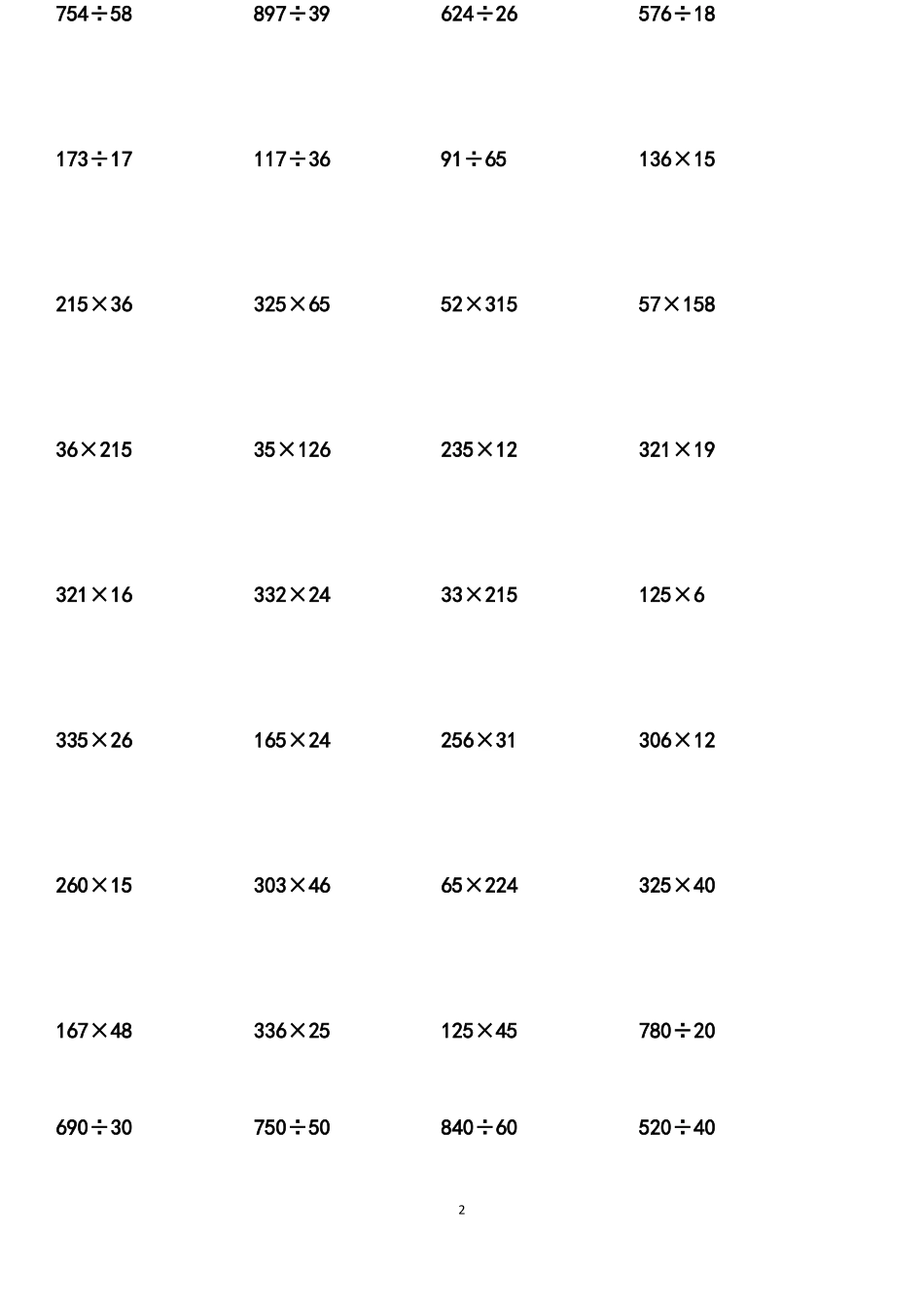
Task: Click the problem 167×48
Action: pos(93,1031)
